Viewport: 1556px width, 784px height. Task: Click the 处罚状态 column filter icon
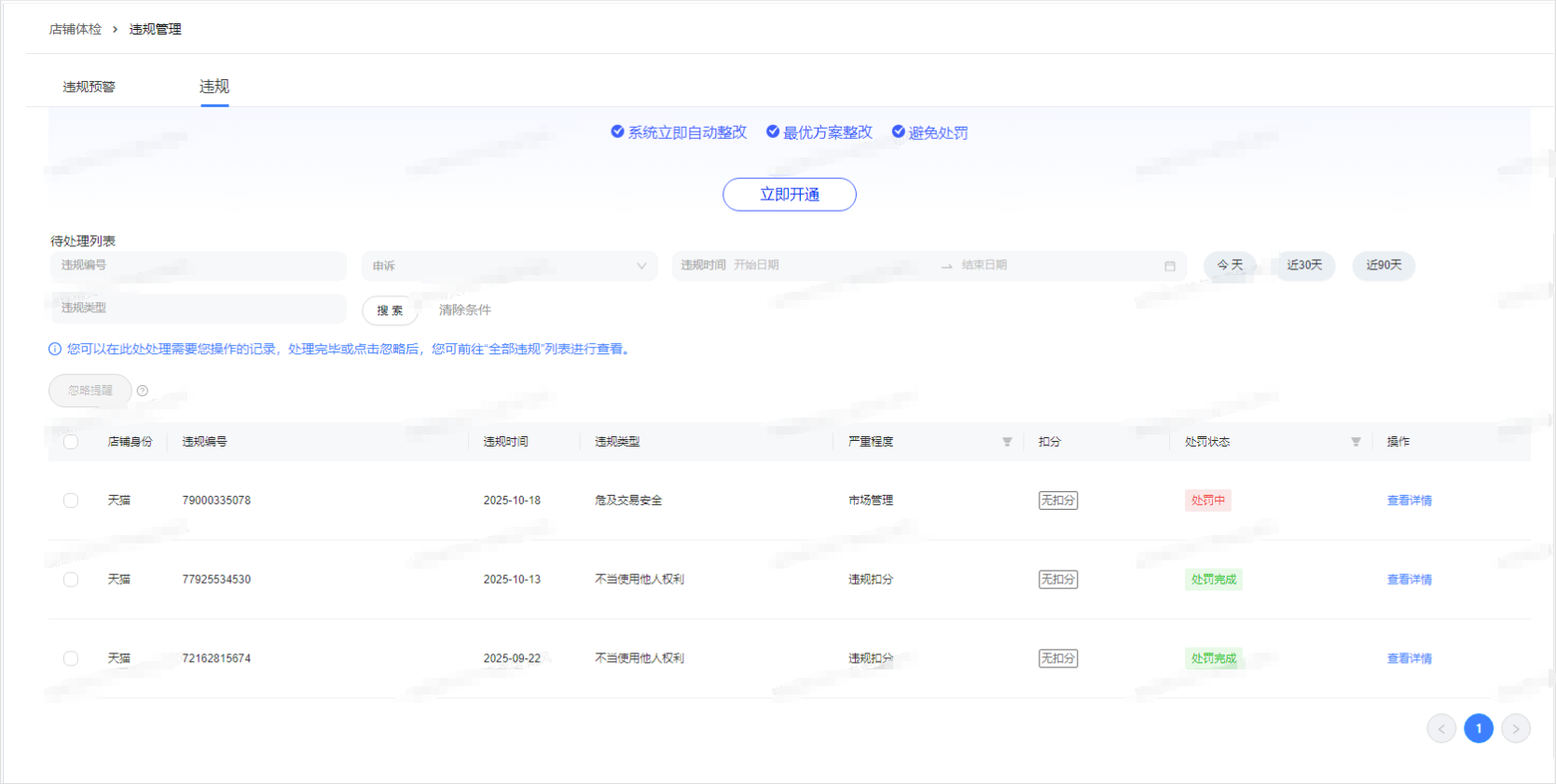[x=1356, y=442]
